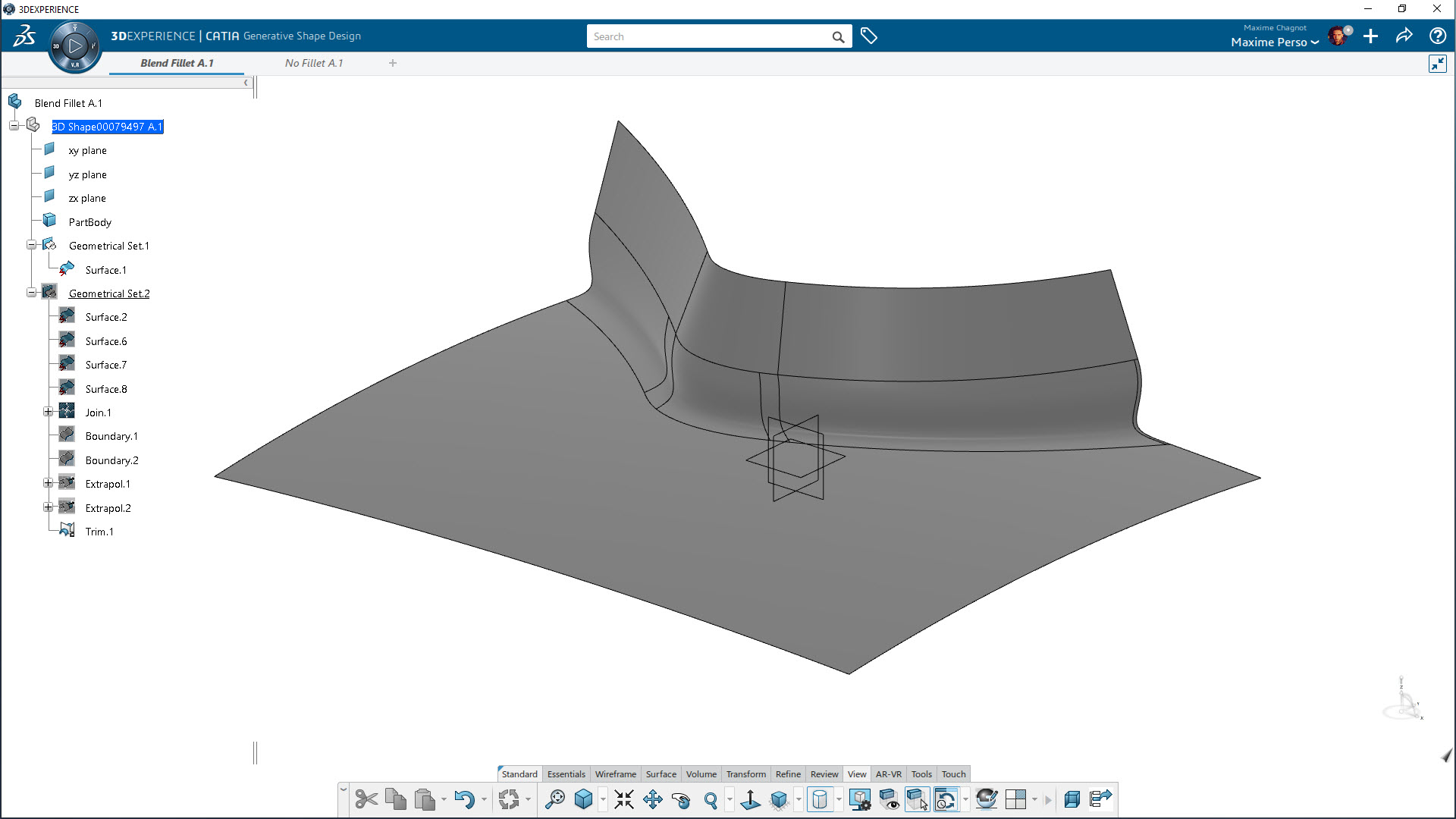Viewport: 1456px width, 819px height.
Task: Select the Pan view tool
Action: pyautogui.click(x=652, y=799)
